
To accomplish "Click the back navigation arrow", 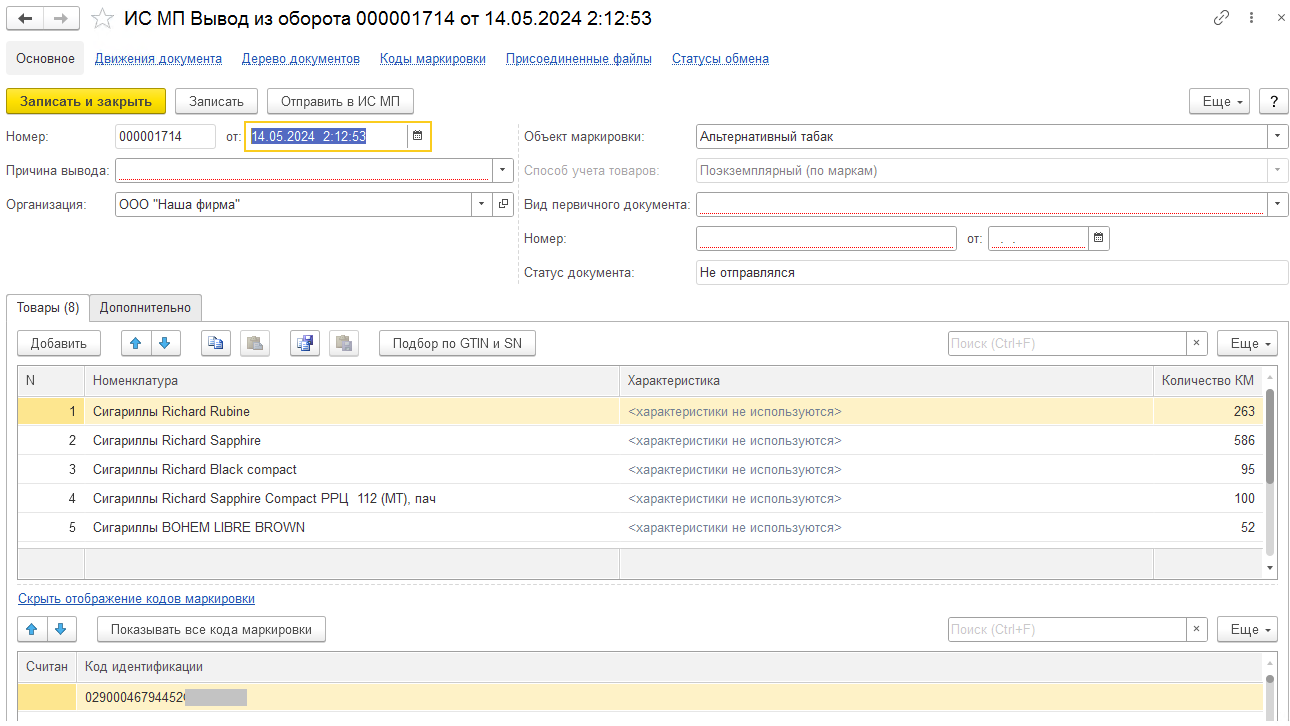I will [26, 19].
